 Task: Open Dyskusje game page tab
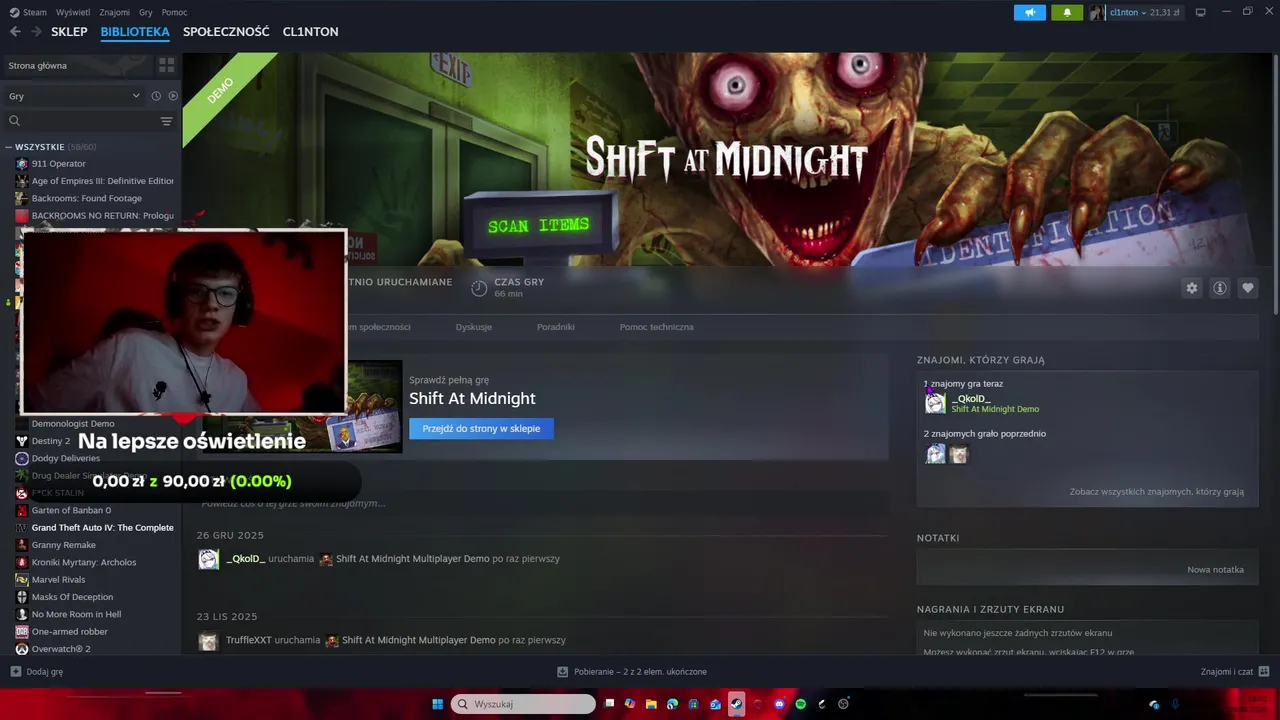[473, 327]
